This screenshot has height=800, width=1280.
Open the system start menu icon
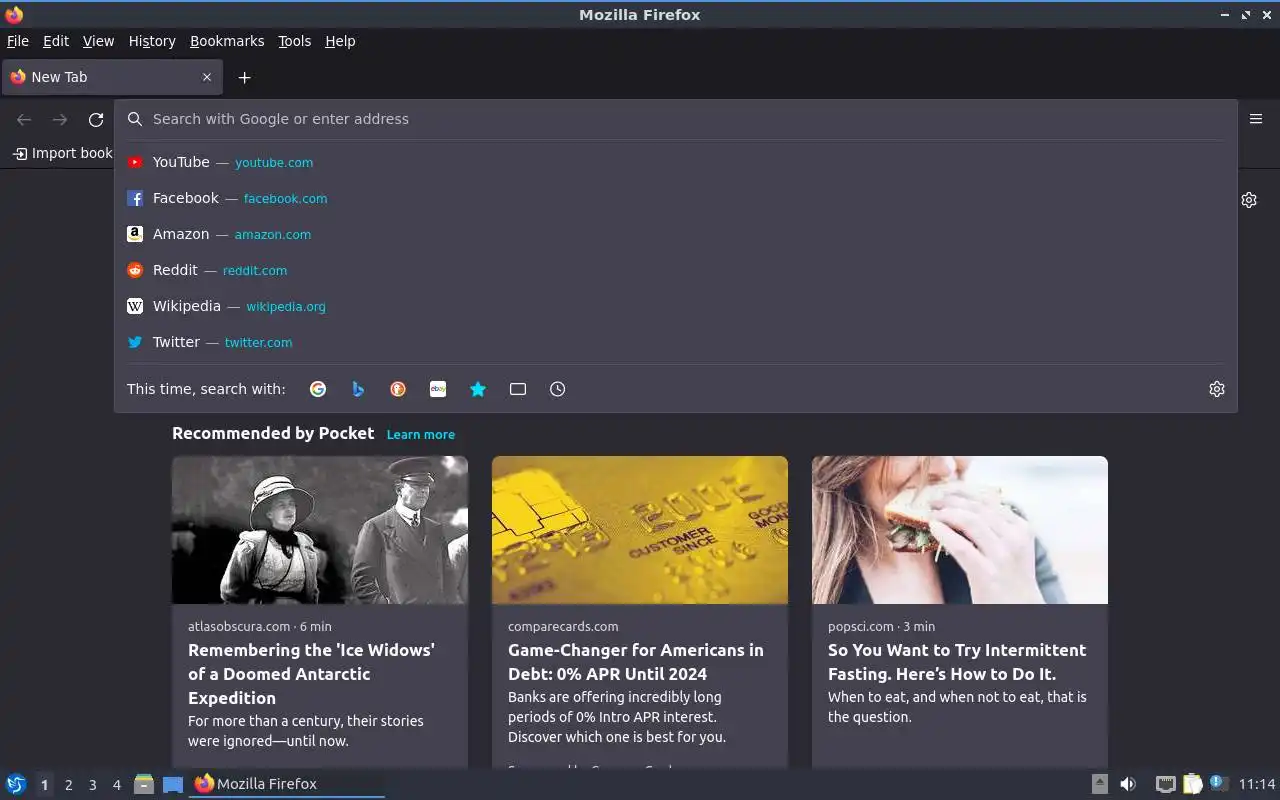(16, 784)
